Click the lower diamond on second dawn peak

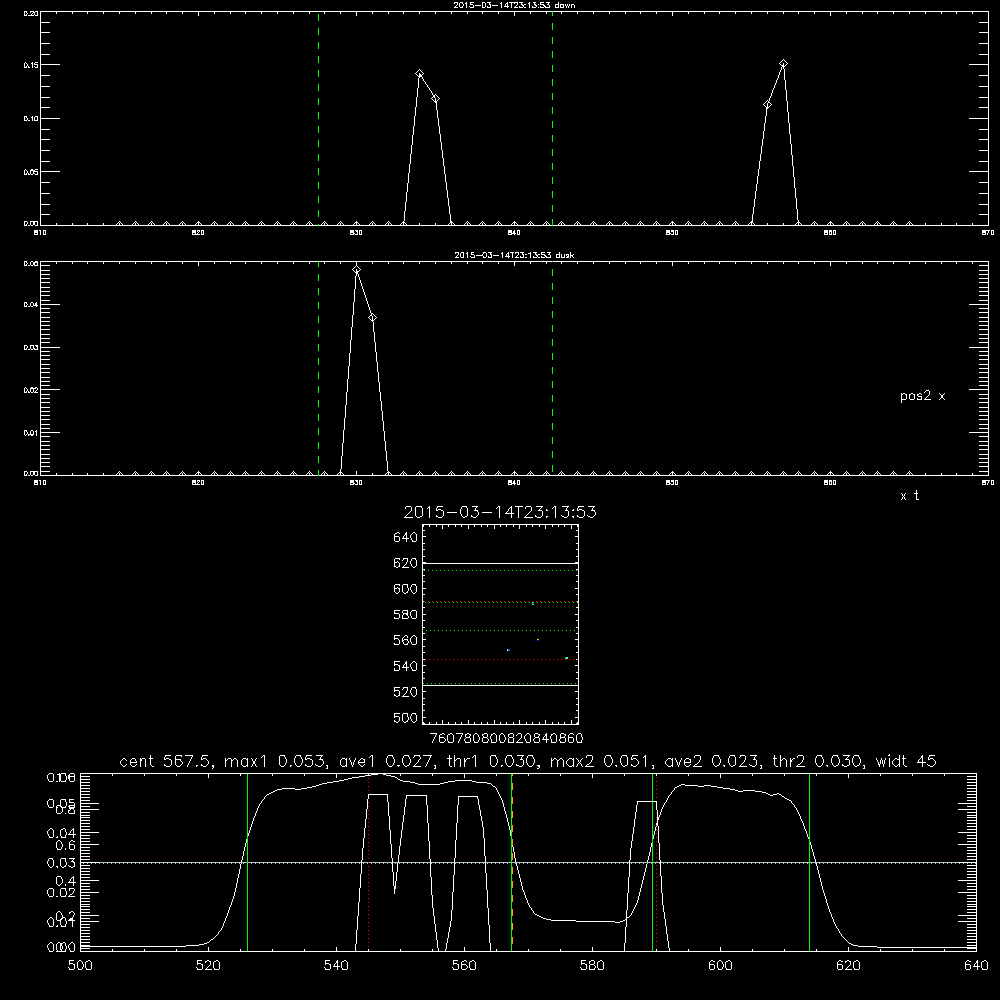coord(768,105)
